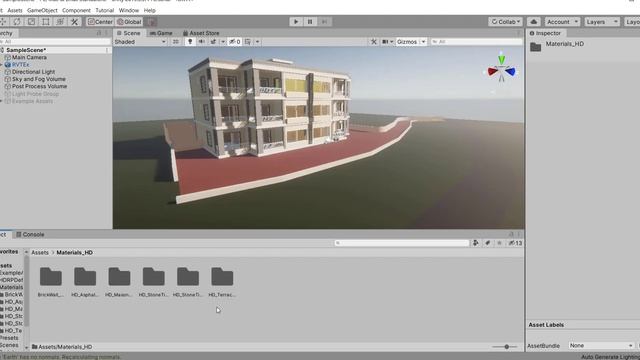Select Directional Light in the Hierarchy
Viewport: 640px width, 360px height.
[33, 72]
